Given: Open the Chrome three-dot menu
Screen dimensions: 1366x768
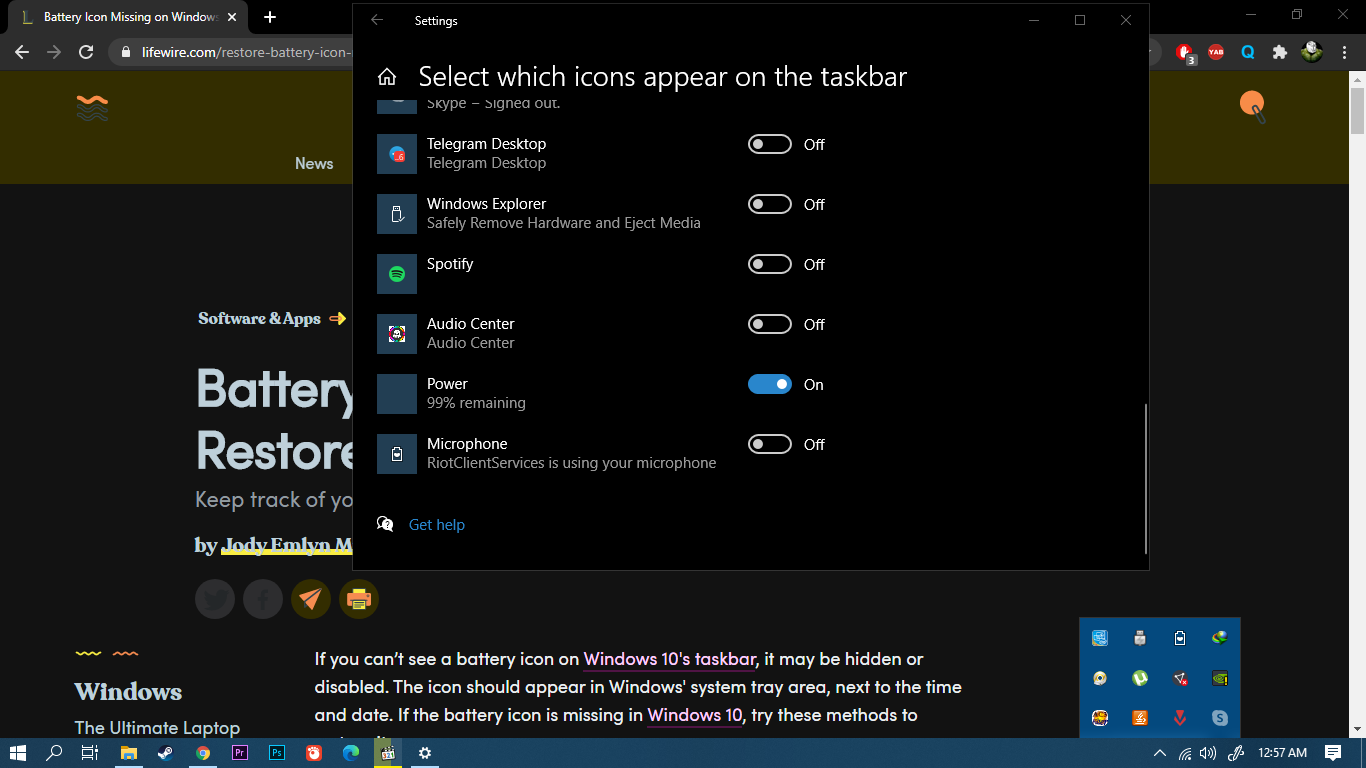Looking at the screenshot, I should click(1345, 52).
